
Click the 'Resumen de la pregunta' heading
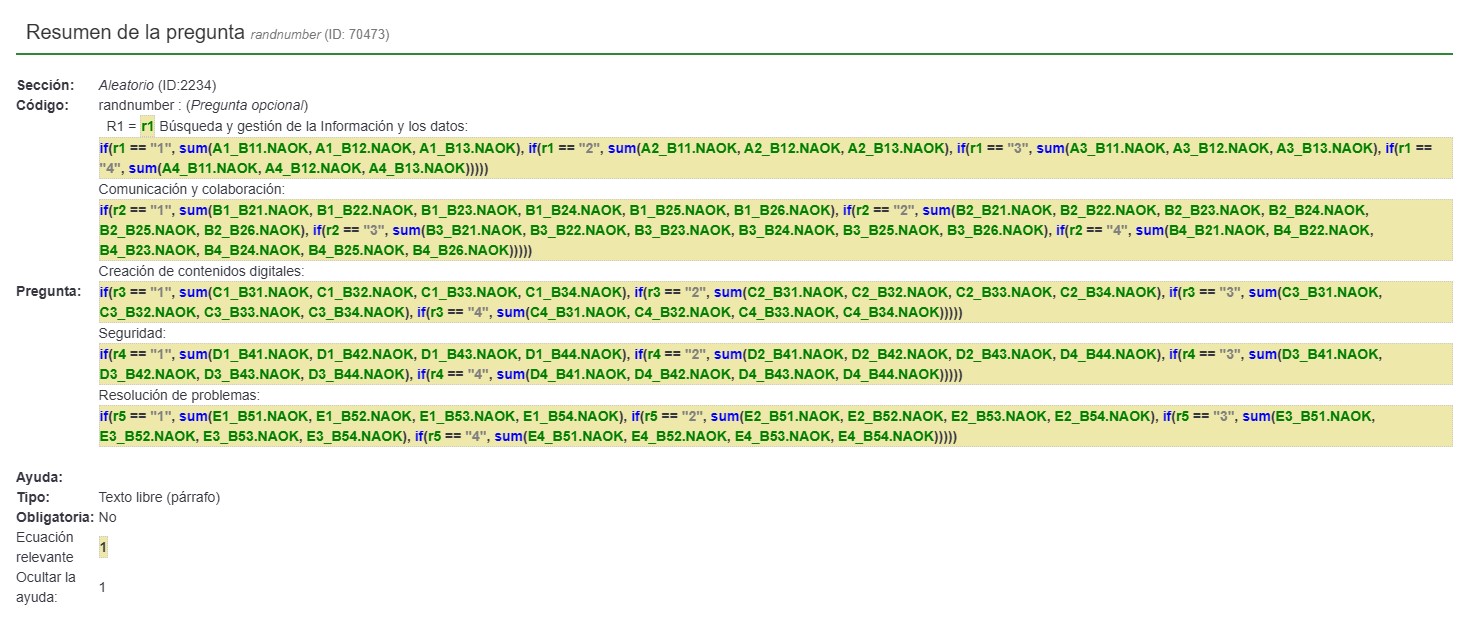135,32
